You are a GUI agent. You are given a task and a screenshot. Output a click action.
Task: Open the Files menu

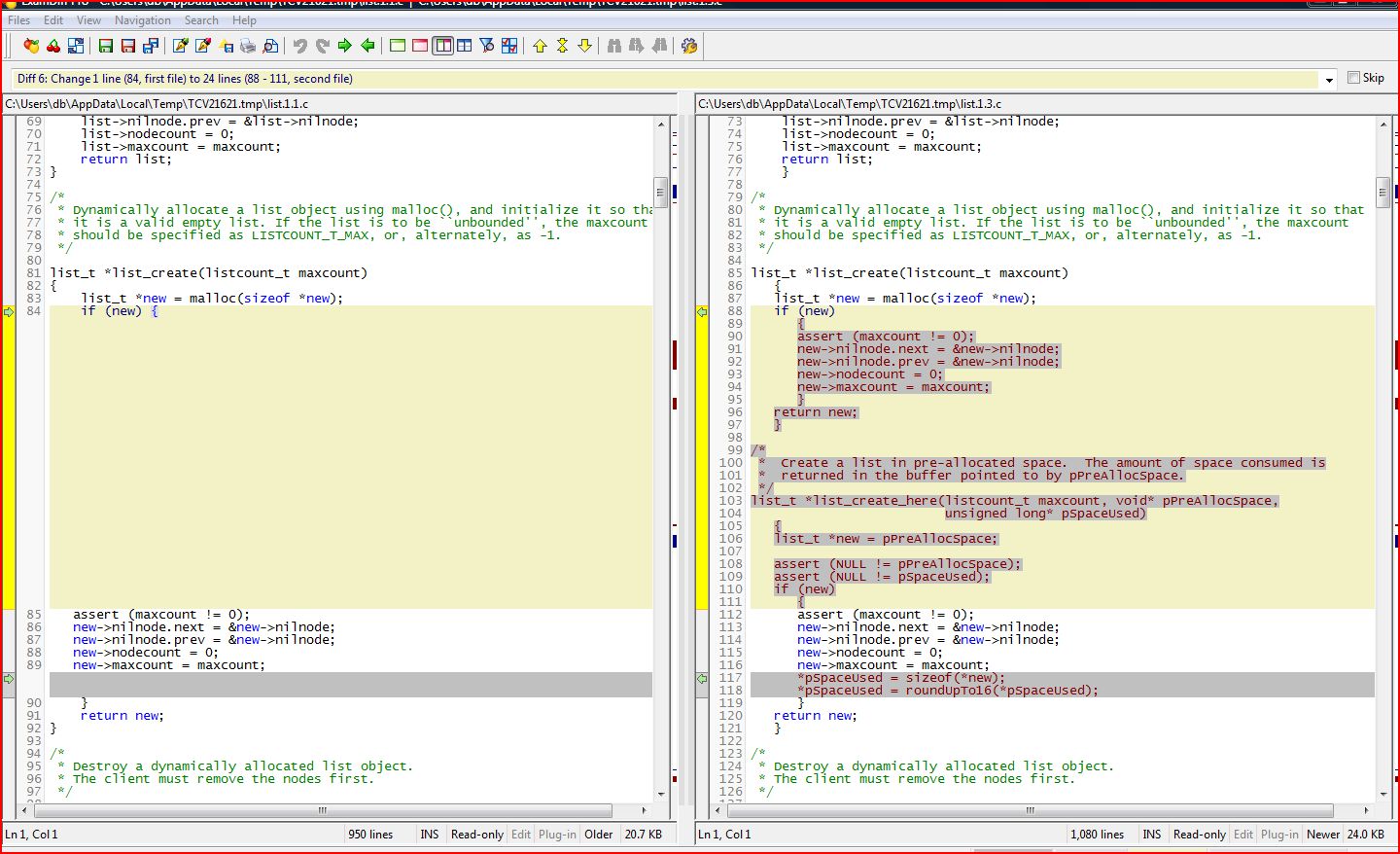(x=18, y=20)
